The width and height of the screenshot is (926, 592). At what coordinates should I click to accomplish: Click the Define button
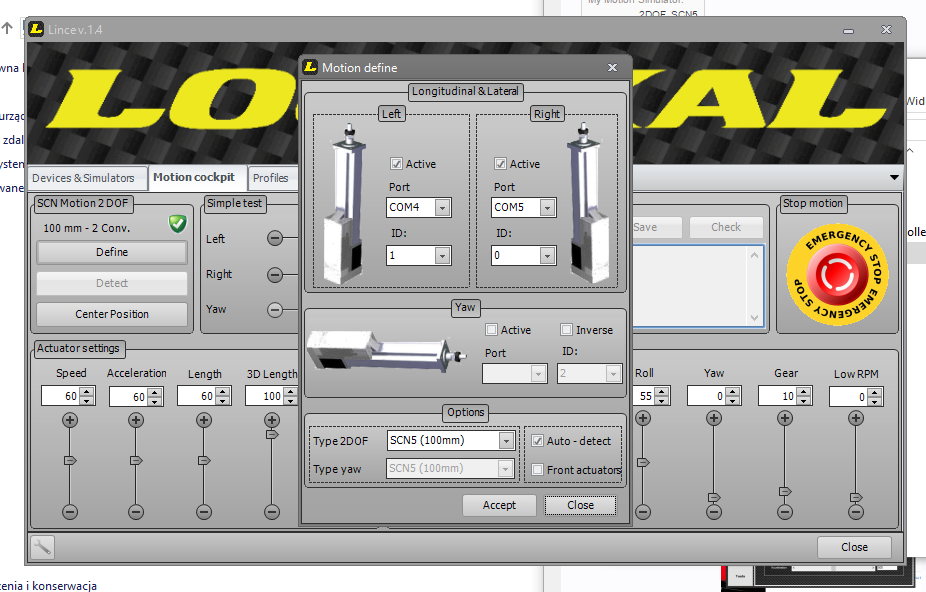pos(112,252)
